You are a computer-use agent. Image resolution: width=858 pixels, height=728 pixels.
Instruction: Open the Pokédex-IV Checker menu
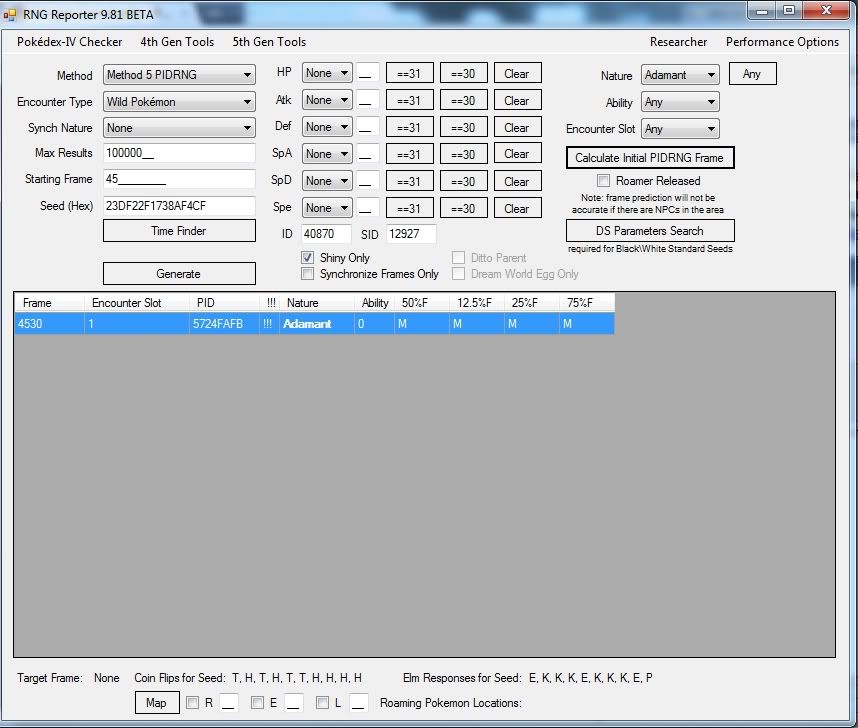point(69,42)
